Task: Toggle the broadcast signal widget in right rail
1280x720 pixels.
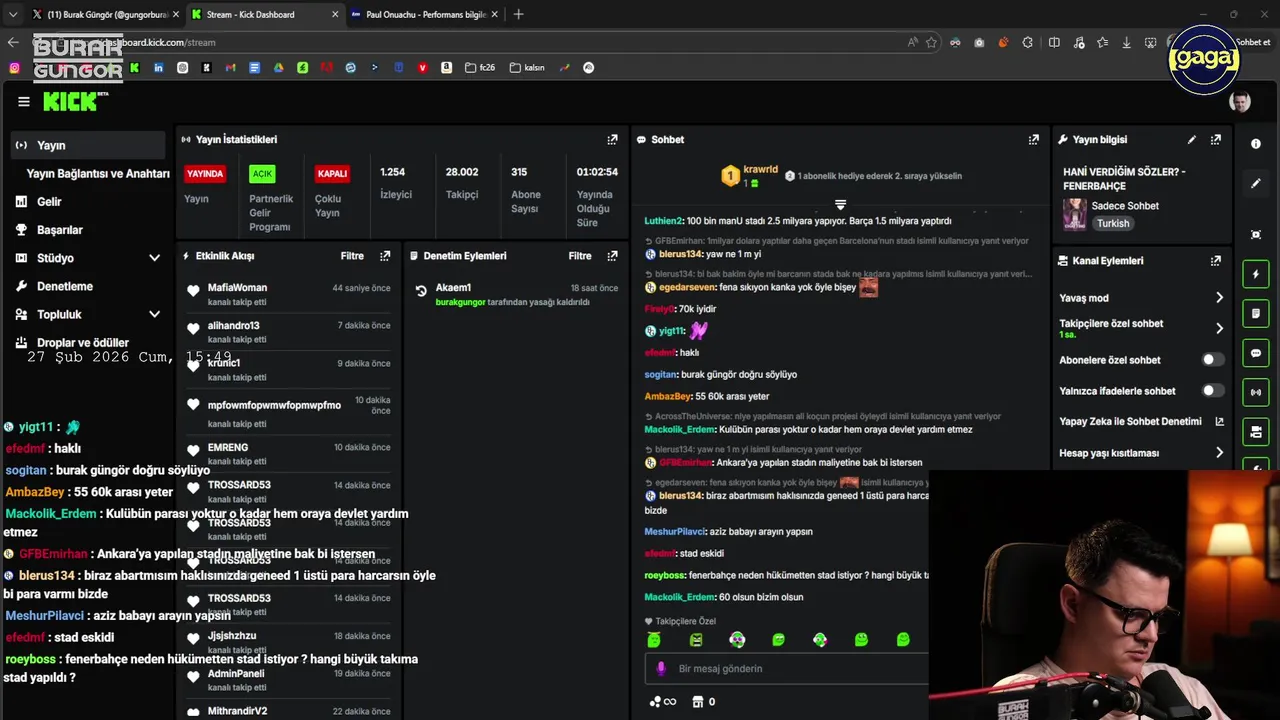Action: tap(1256, 392)
